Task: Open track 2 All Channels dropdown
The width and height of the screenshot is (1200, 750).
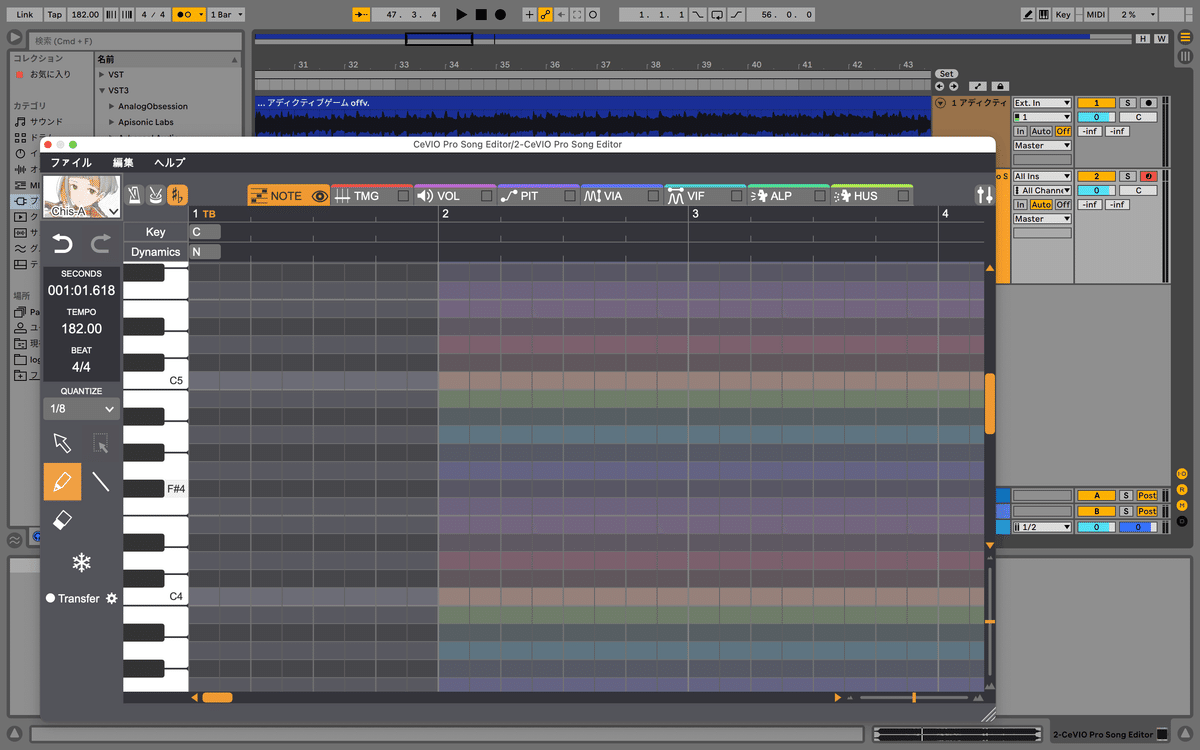Action: (x=1042, y=190)
